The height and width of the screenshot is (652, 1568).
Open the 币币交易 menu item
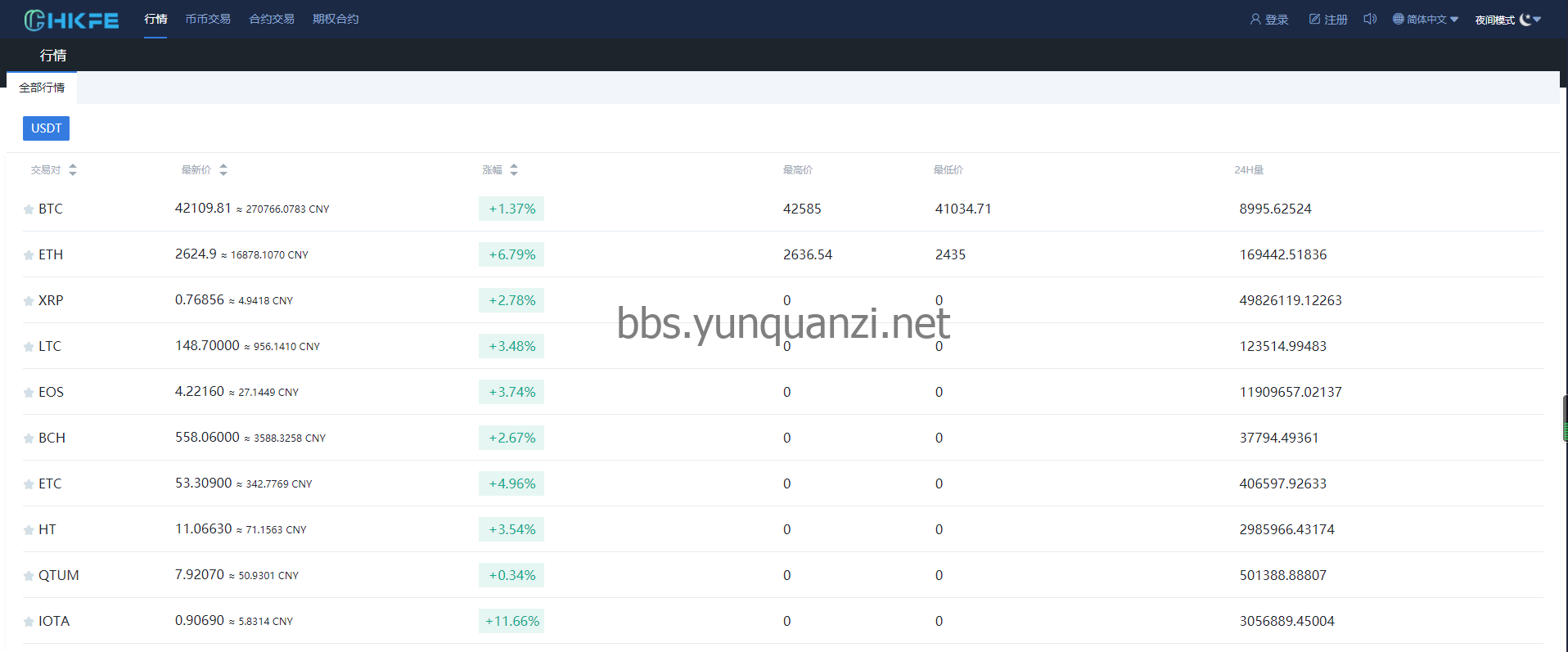(208, 19)
